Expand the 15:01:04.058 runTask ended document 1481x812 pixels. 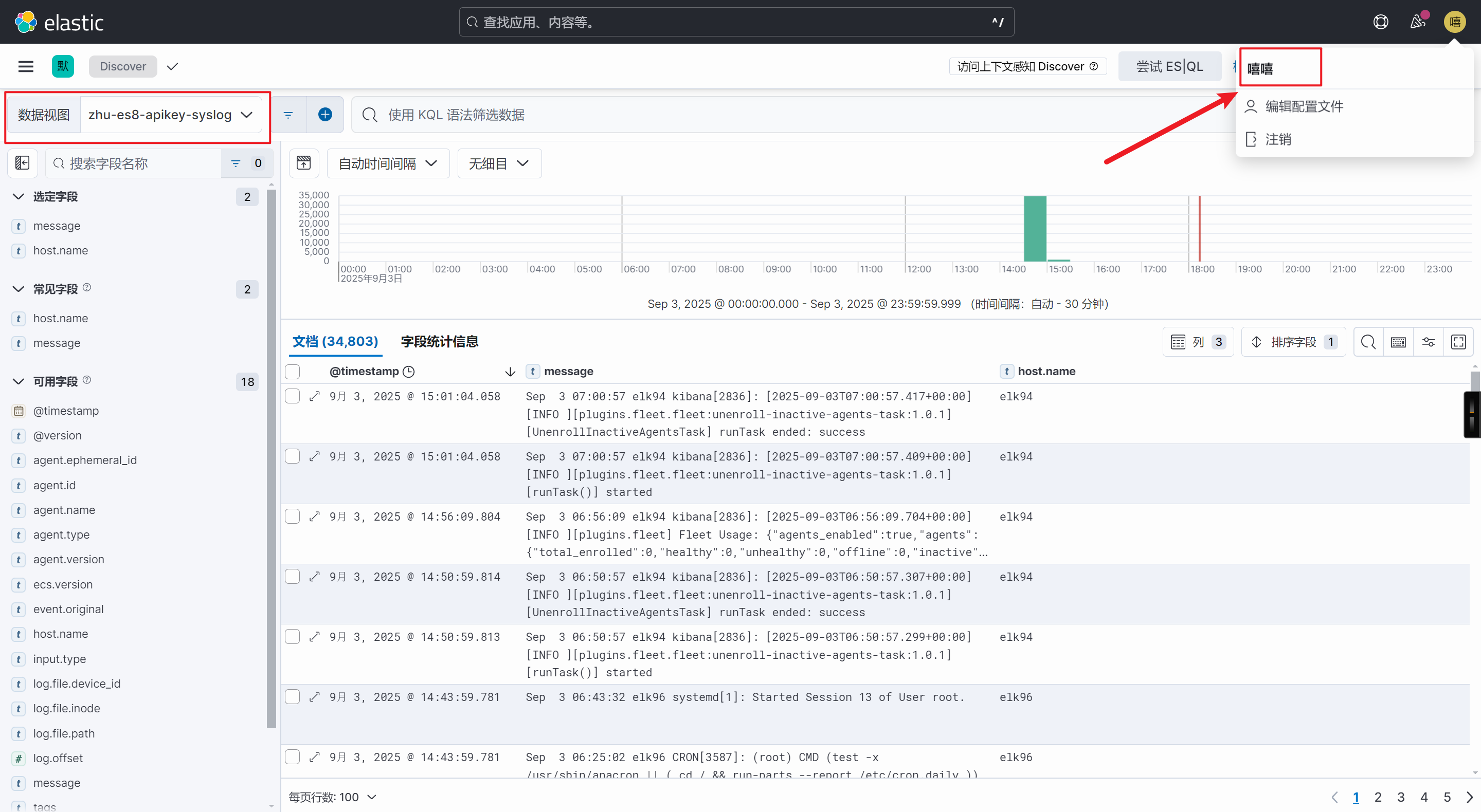(315, 396)
